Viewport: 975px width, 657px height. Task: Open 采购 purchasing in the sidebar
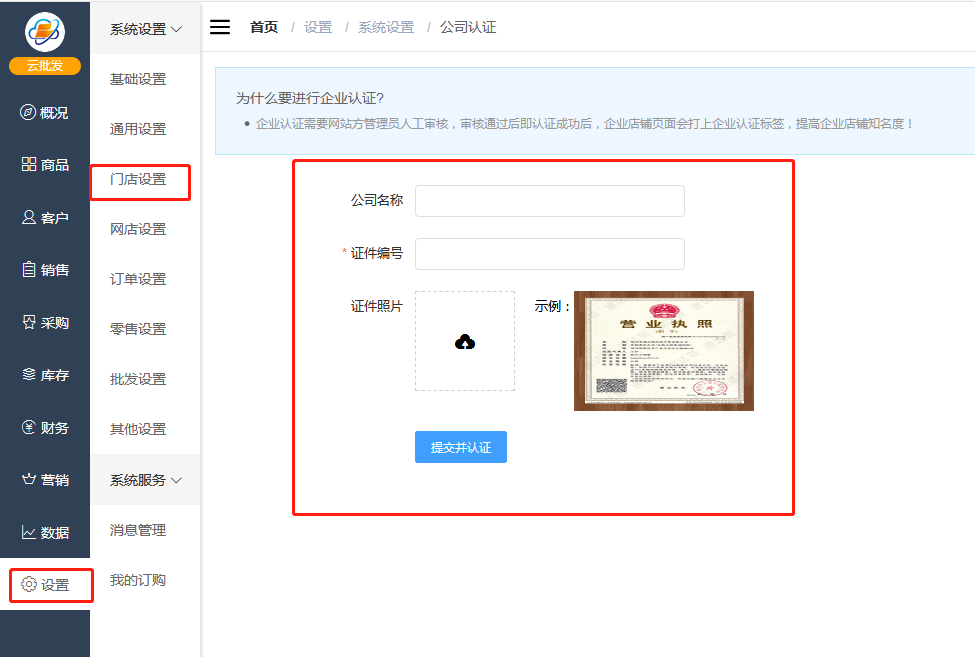click(x=45, y=323)
